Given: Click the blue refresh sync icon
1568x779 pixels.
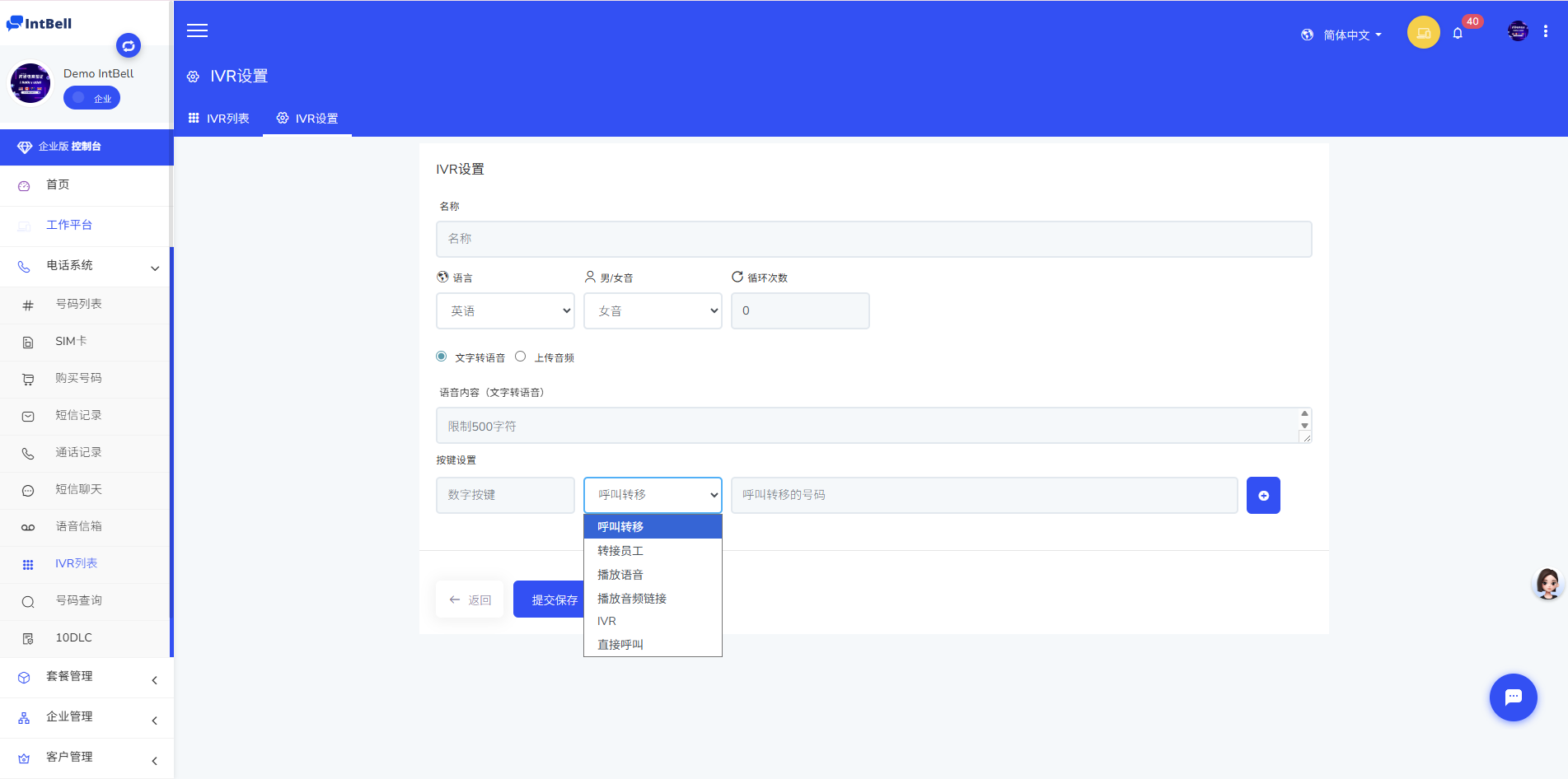Looking at the screenshot, I should (129, 46).
